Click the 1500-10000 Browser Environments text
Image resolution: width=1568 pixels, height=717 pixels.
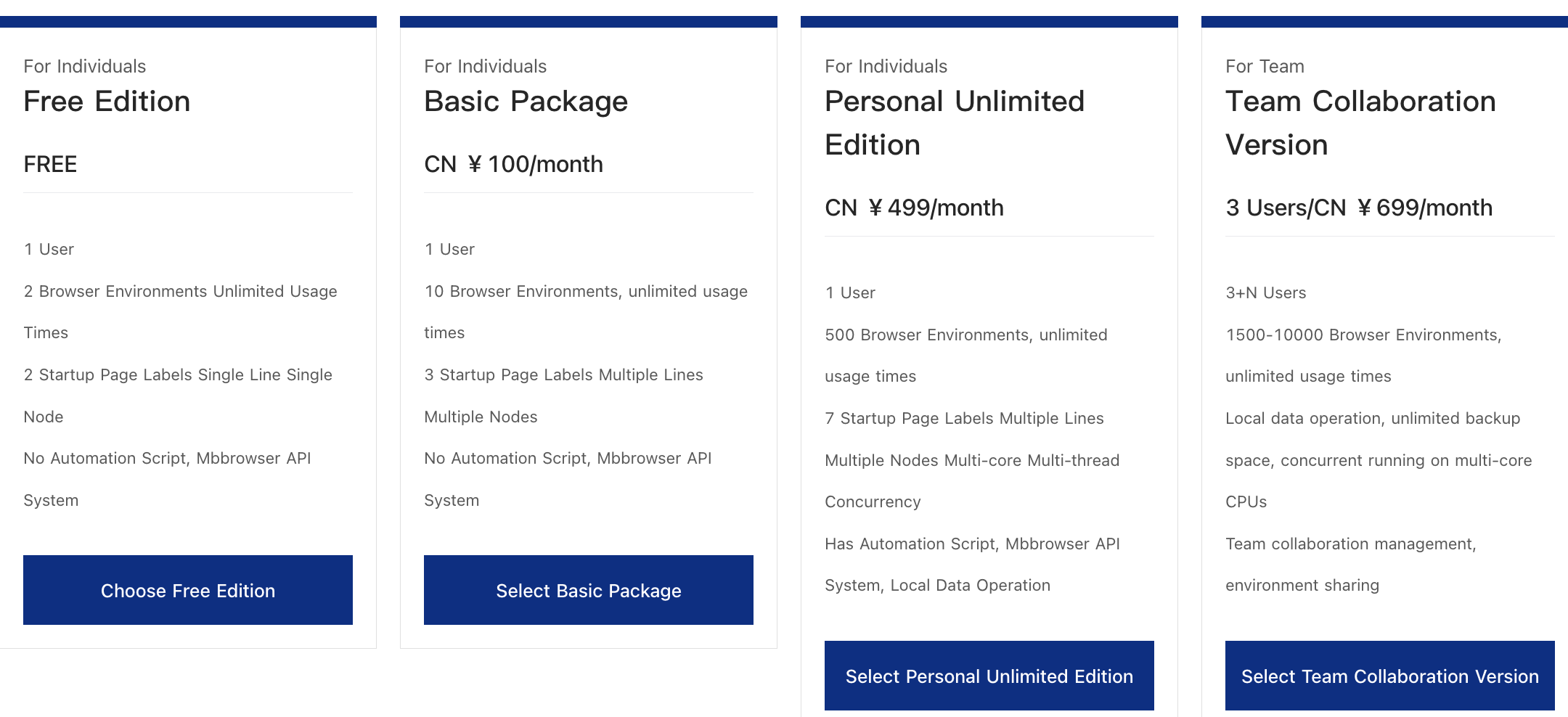[x=1363, y=335]
